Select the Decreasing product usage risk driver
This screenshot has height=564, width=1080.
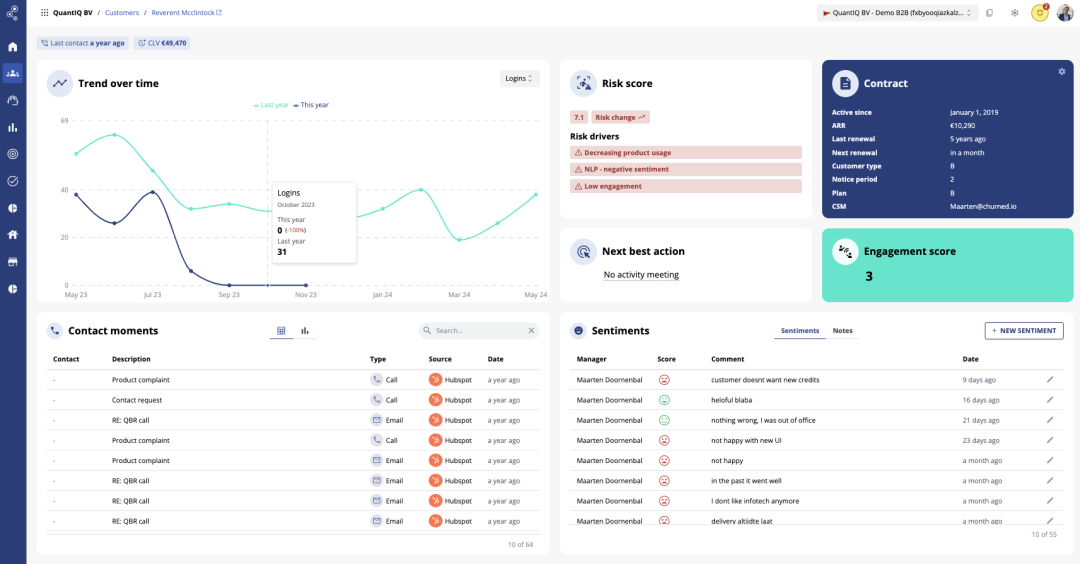coord(686,152)
